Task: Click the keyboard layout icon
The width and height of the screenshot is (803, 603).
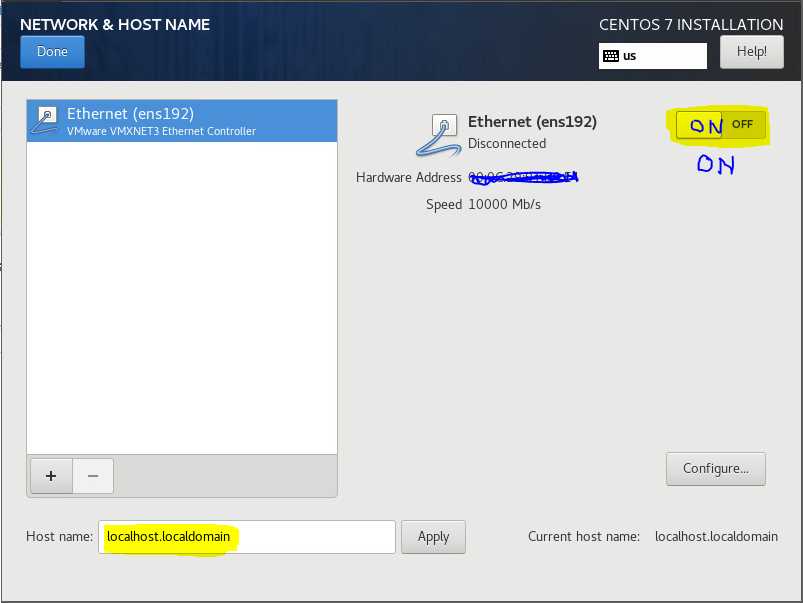Action: tap(610, 56)
